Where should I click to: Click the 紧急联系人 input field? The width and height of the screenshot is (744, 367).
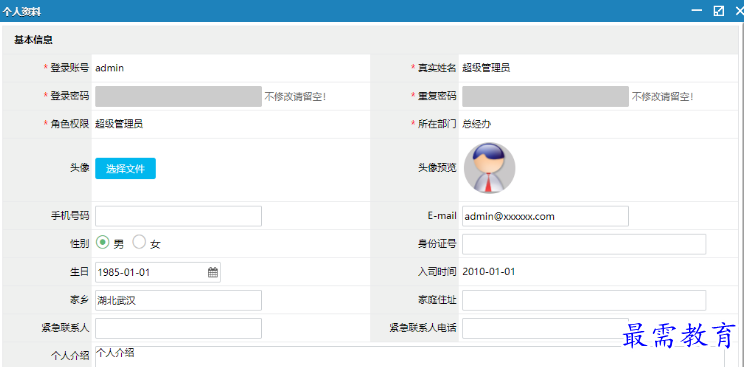coord(178,329)
